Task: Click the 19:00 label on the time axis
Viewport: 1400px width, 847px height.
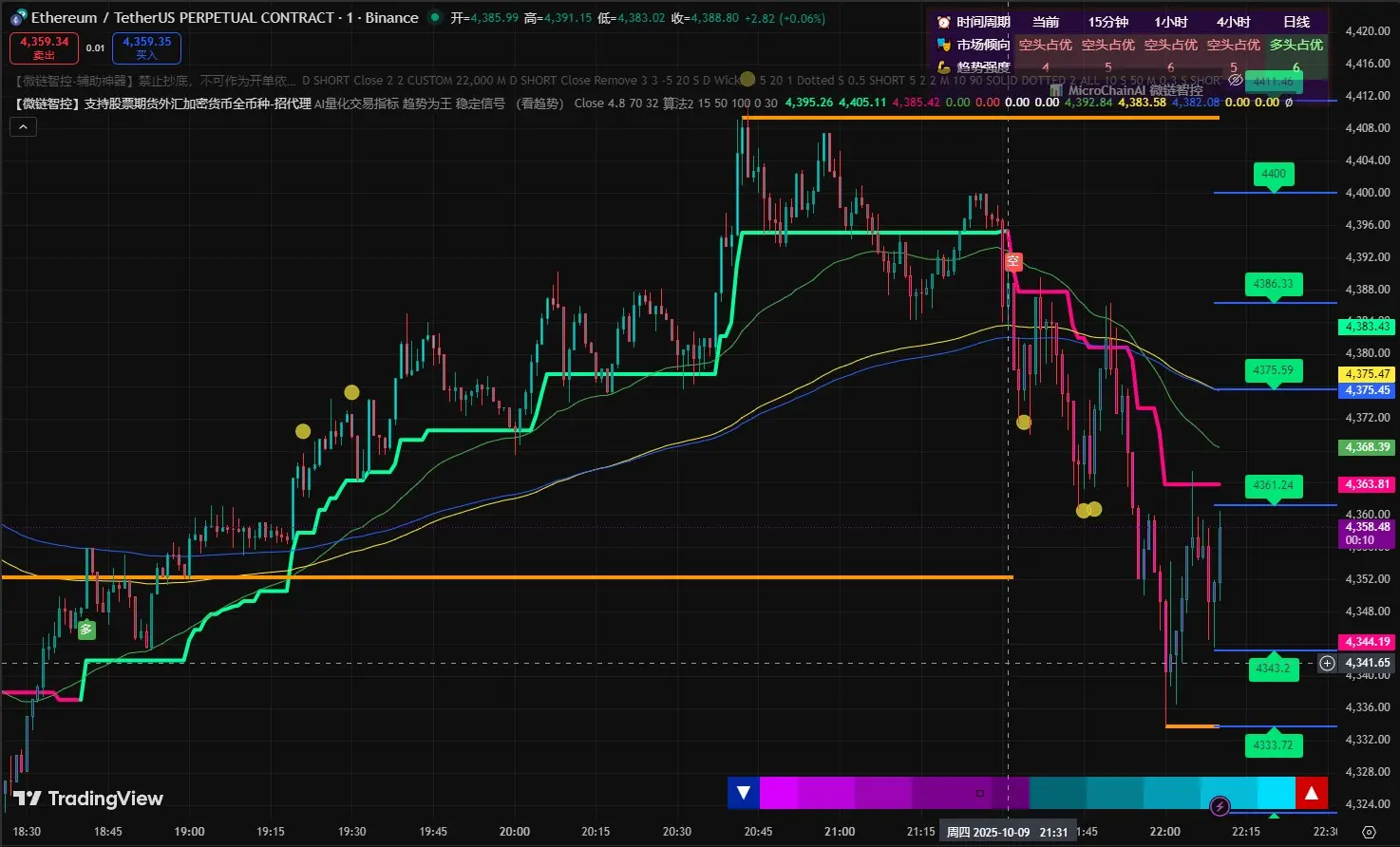Action: [189, 832]
